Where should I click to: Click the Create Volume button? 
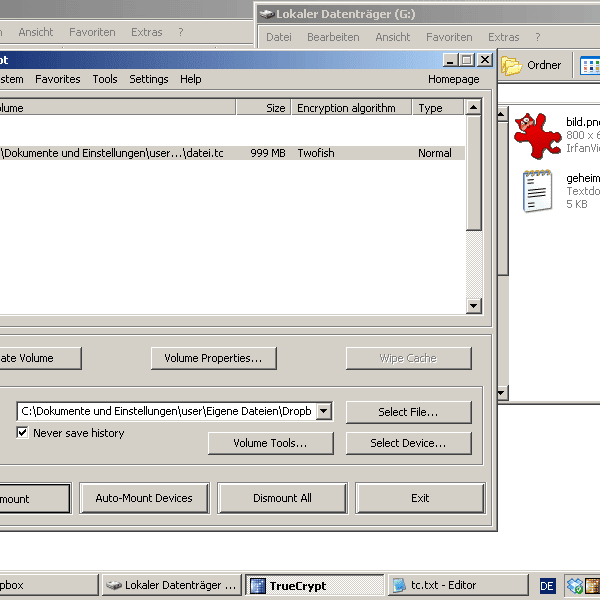(41, 358)
